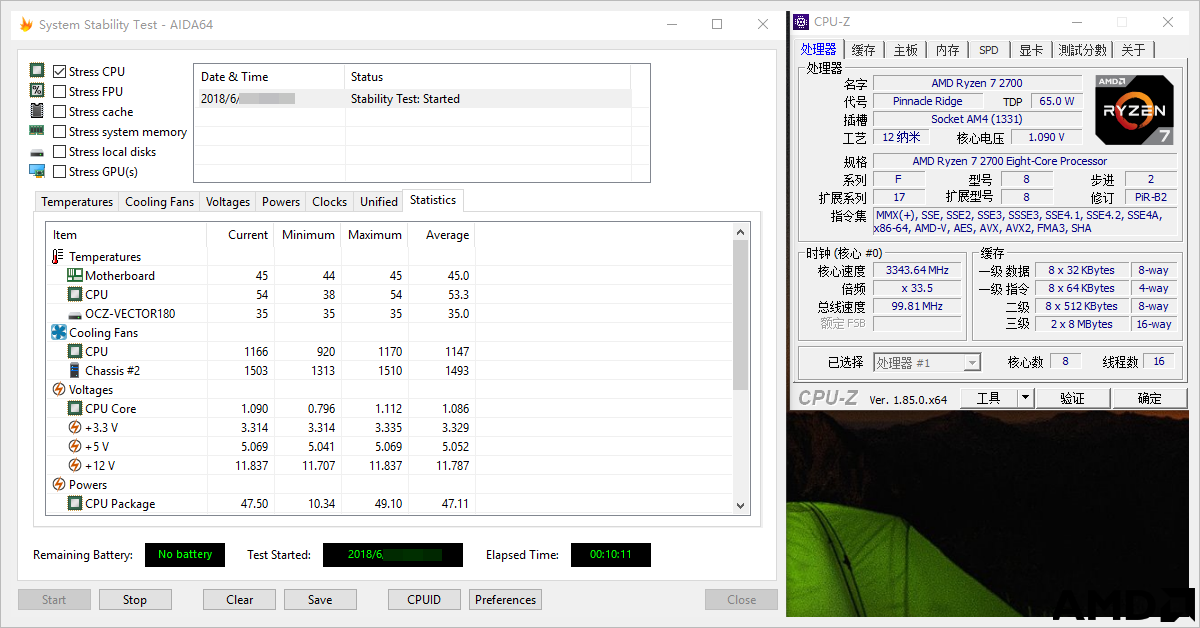The width and height of the screenshot is (1200, 628).
Task: Click the Save button
Action: tap(320, 600)
